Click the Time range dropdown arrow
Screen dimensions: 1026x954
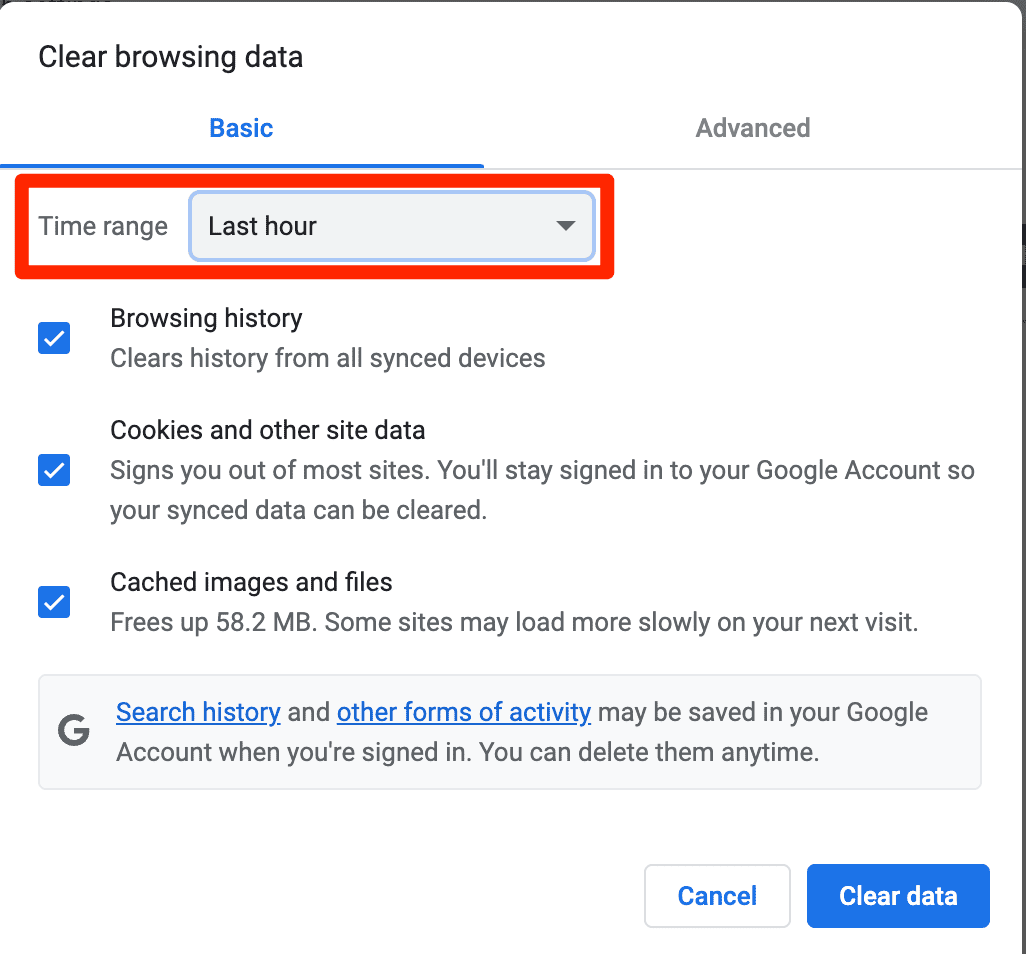[x=566, y=226]
